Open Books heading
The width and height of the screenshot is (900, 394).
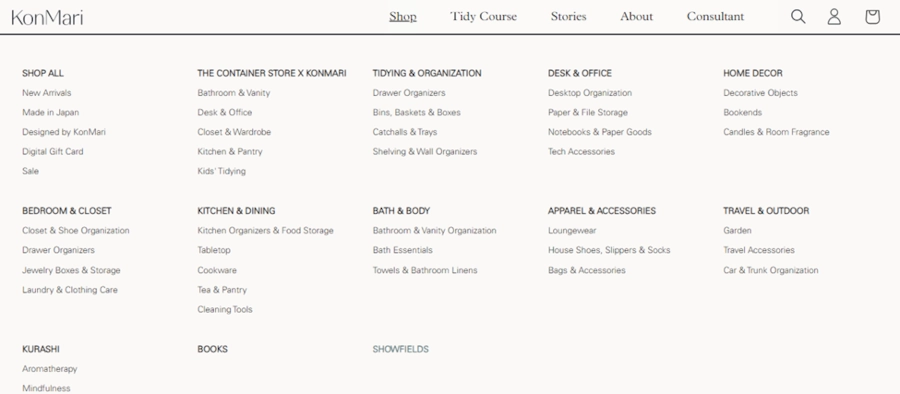[x=212, y=349]
